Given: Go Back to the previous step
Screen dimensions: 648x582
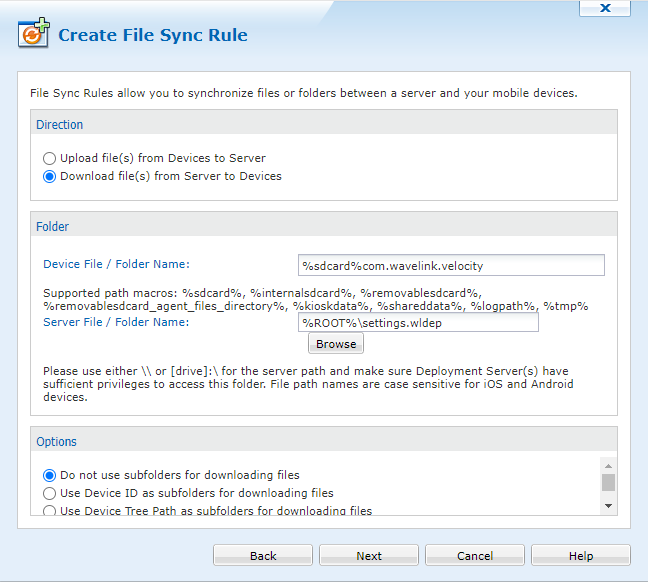Looking at the screenshot, I should click(x=263, y=556).
